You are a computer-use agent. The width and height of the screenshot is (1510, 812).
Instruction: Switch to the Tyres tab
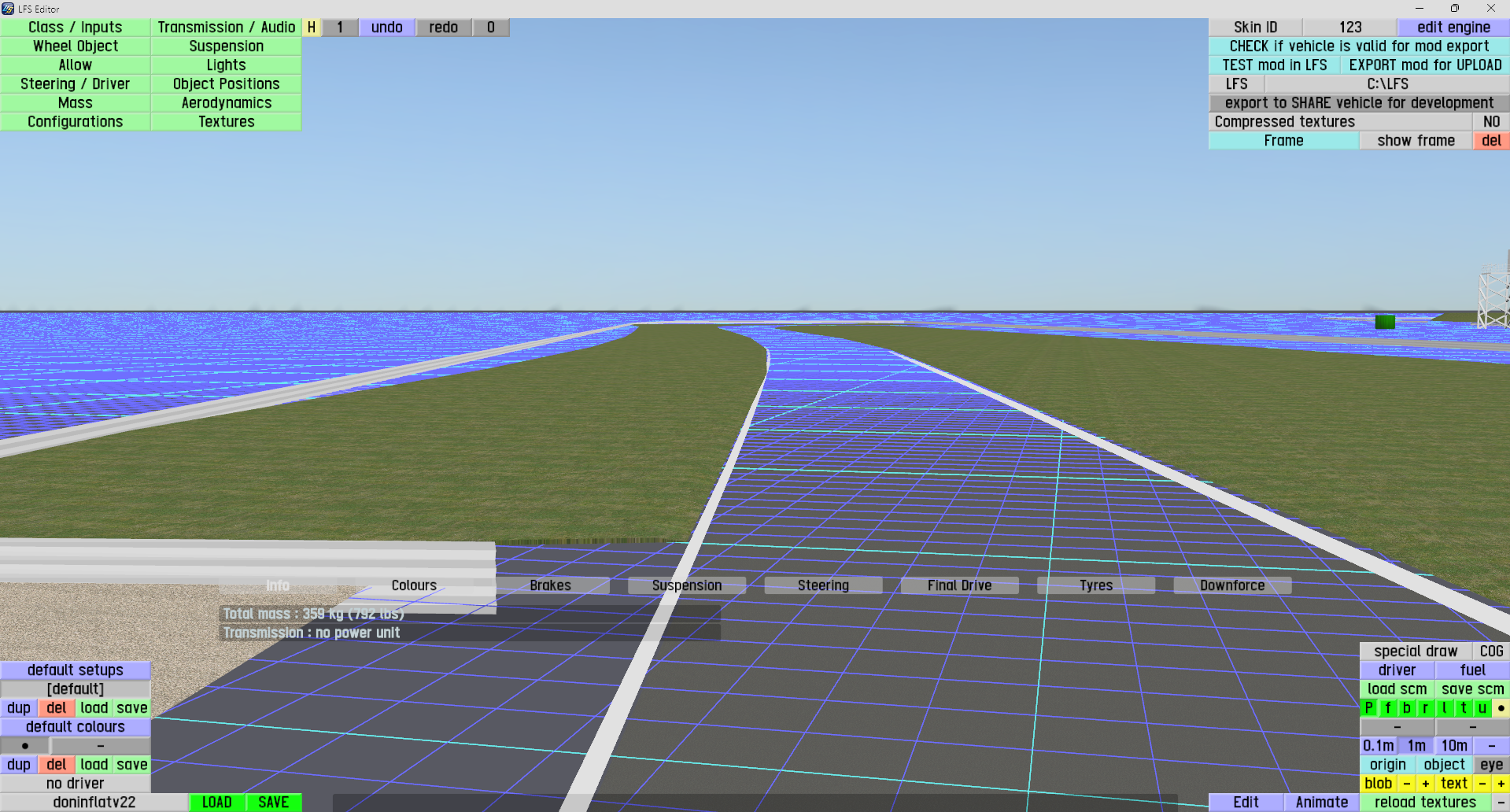1096,585
